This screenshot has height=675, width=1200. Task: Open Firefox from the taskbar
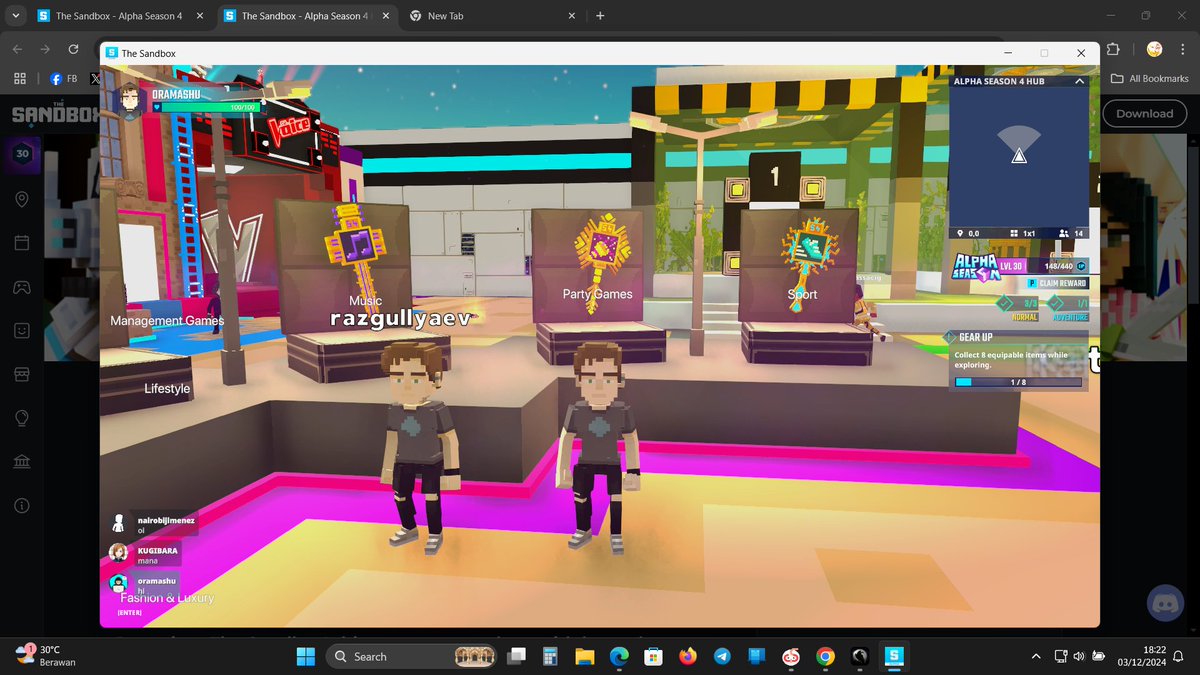click(687, 656)
